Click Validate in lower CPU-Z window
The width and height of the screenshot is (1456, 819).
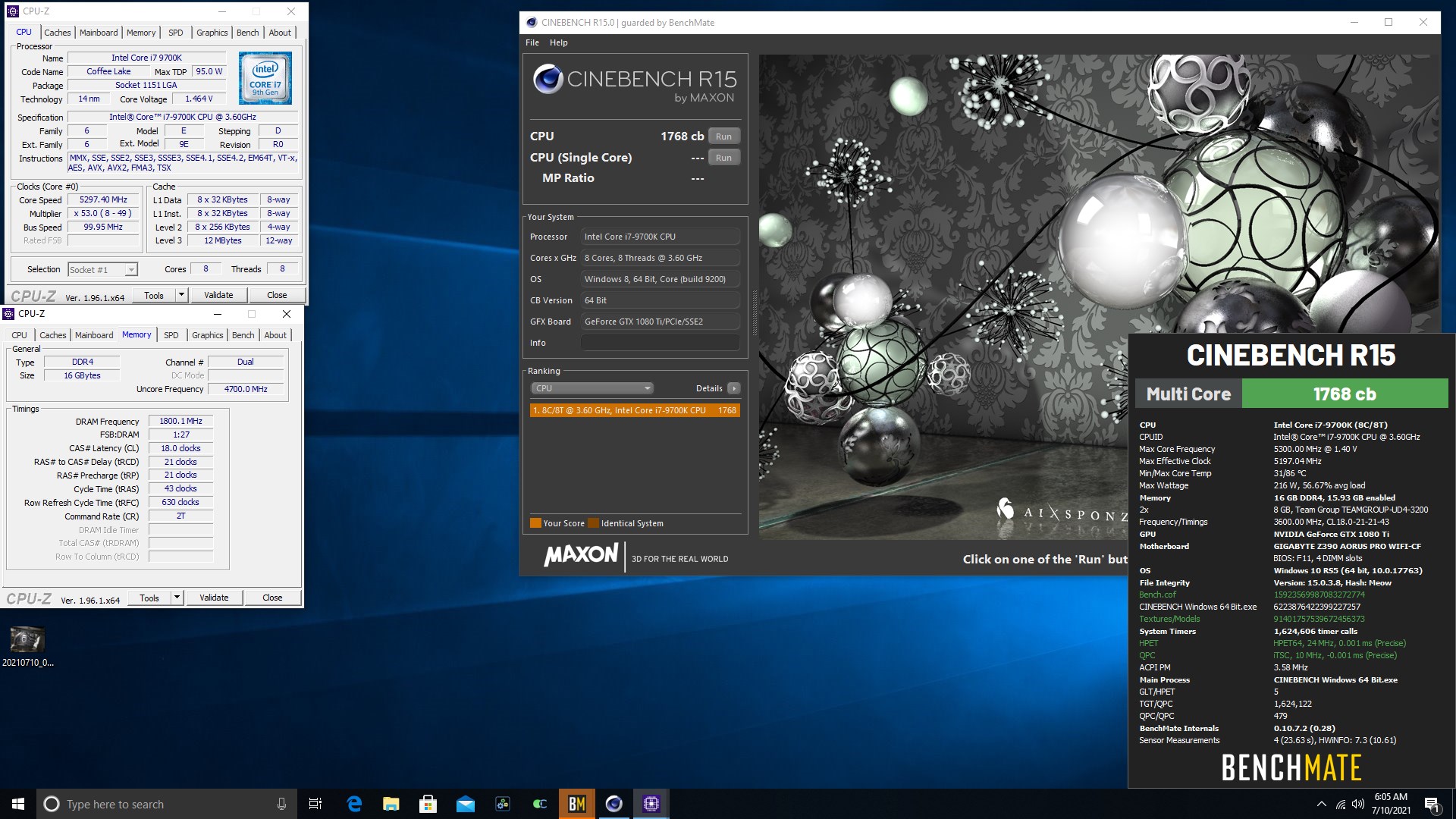point(214,598)
